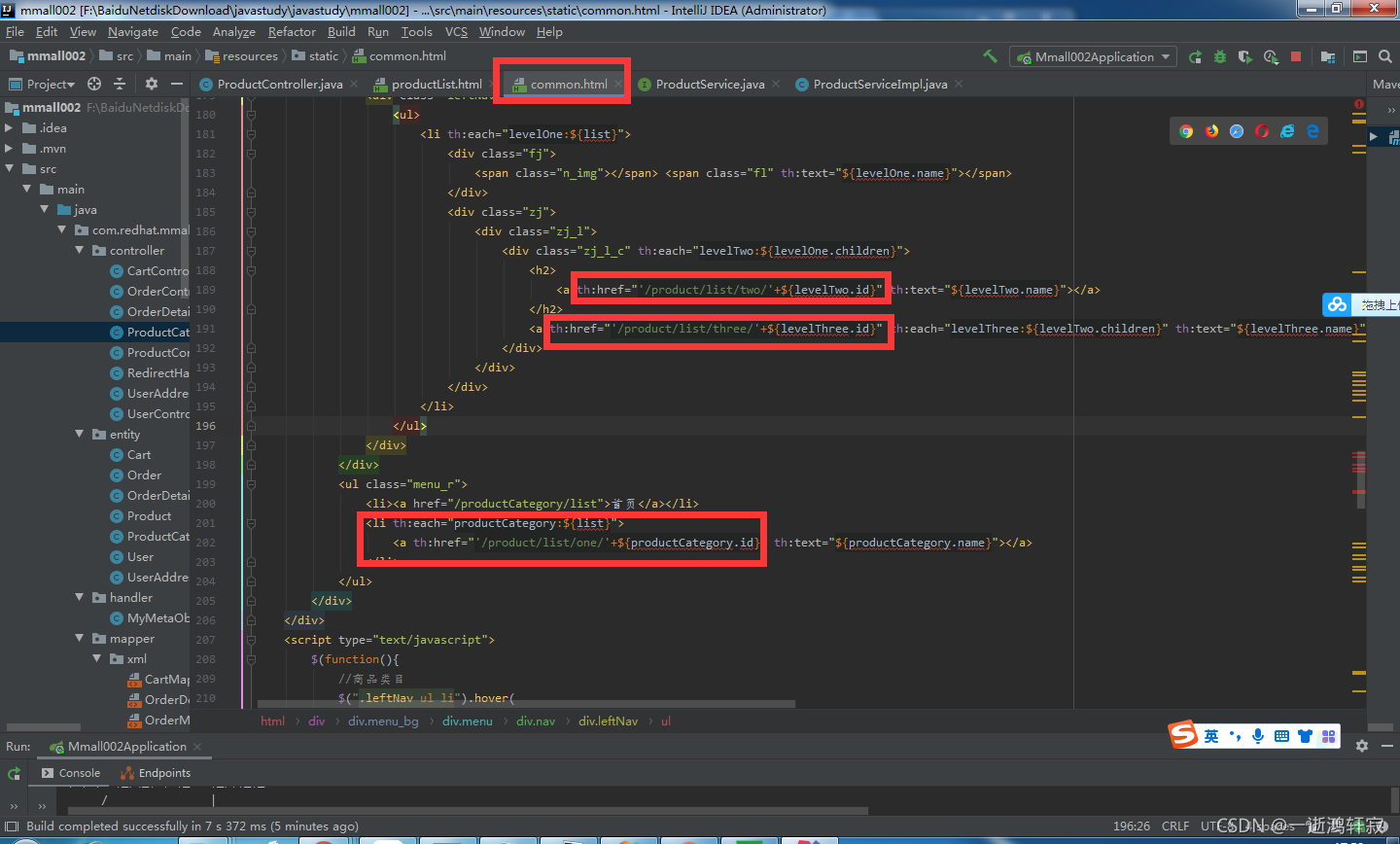
Task: Toggle Sogou punctuation mode
Action: click(1235, 736)
